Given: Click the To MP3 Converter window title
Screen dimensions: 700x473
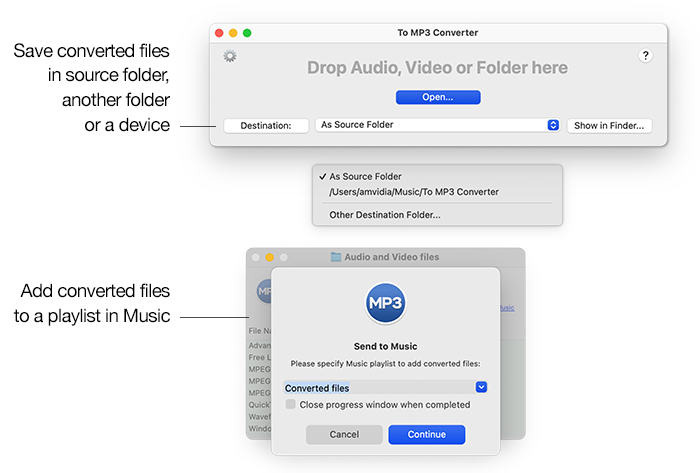Looking at the screenshot, I should pos(438,33).
